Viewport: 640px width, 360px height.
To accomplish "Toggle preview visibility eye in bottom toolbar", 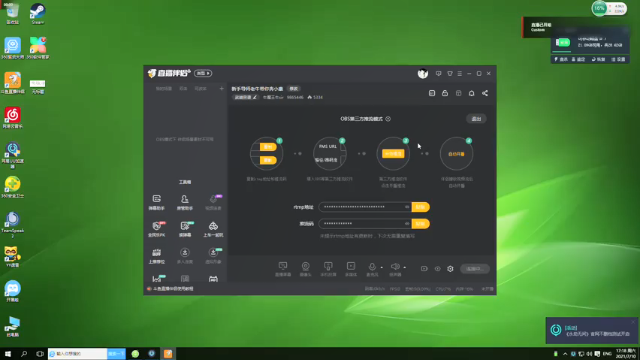I will pyautogui.click(x=438, y=269).
